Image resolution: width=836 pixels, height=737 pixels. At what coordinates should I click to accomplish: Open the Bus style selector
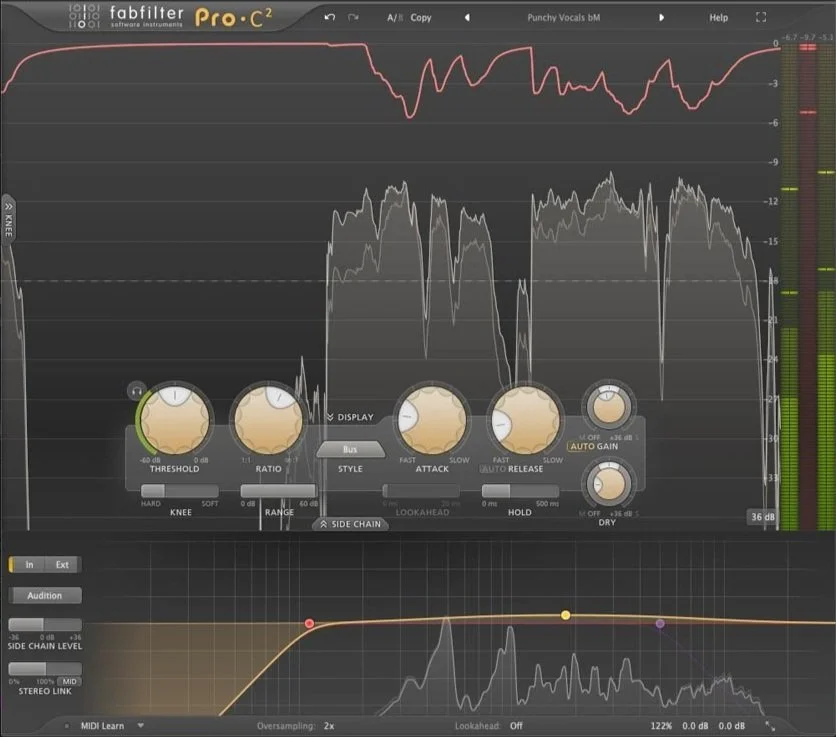(350, 450)
